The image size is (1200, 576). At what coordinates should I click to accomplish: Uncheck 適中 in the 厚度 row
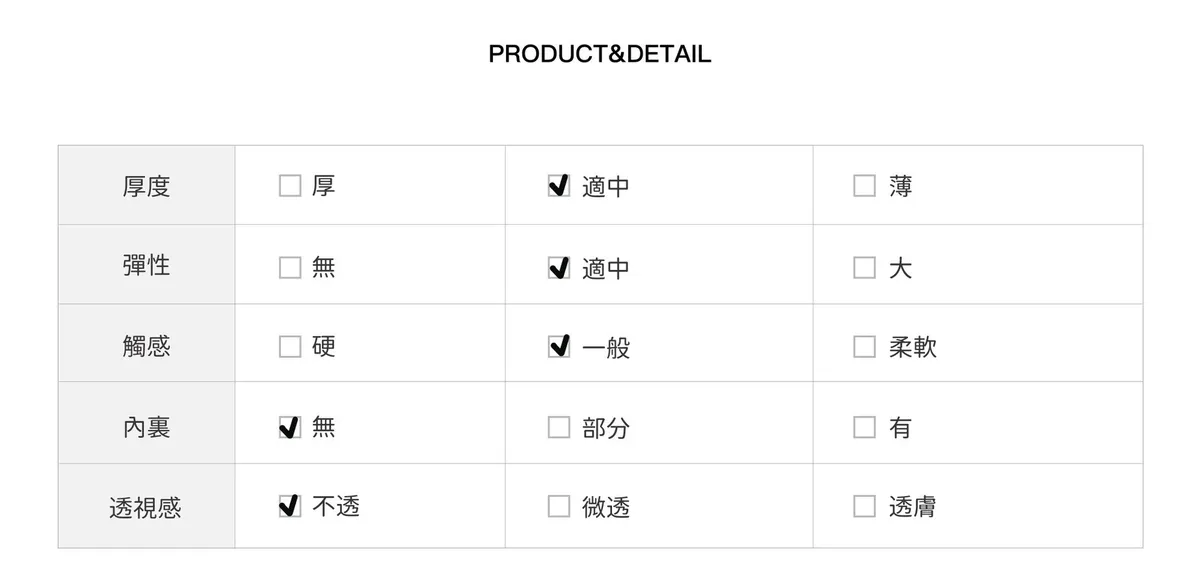point(559,186)
